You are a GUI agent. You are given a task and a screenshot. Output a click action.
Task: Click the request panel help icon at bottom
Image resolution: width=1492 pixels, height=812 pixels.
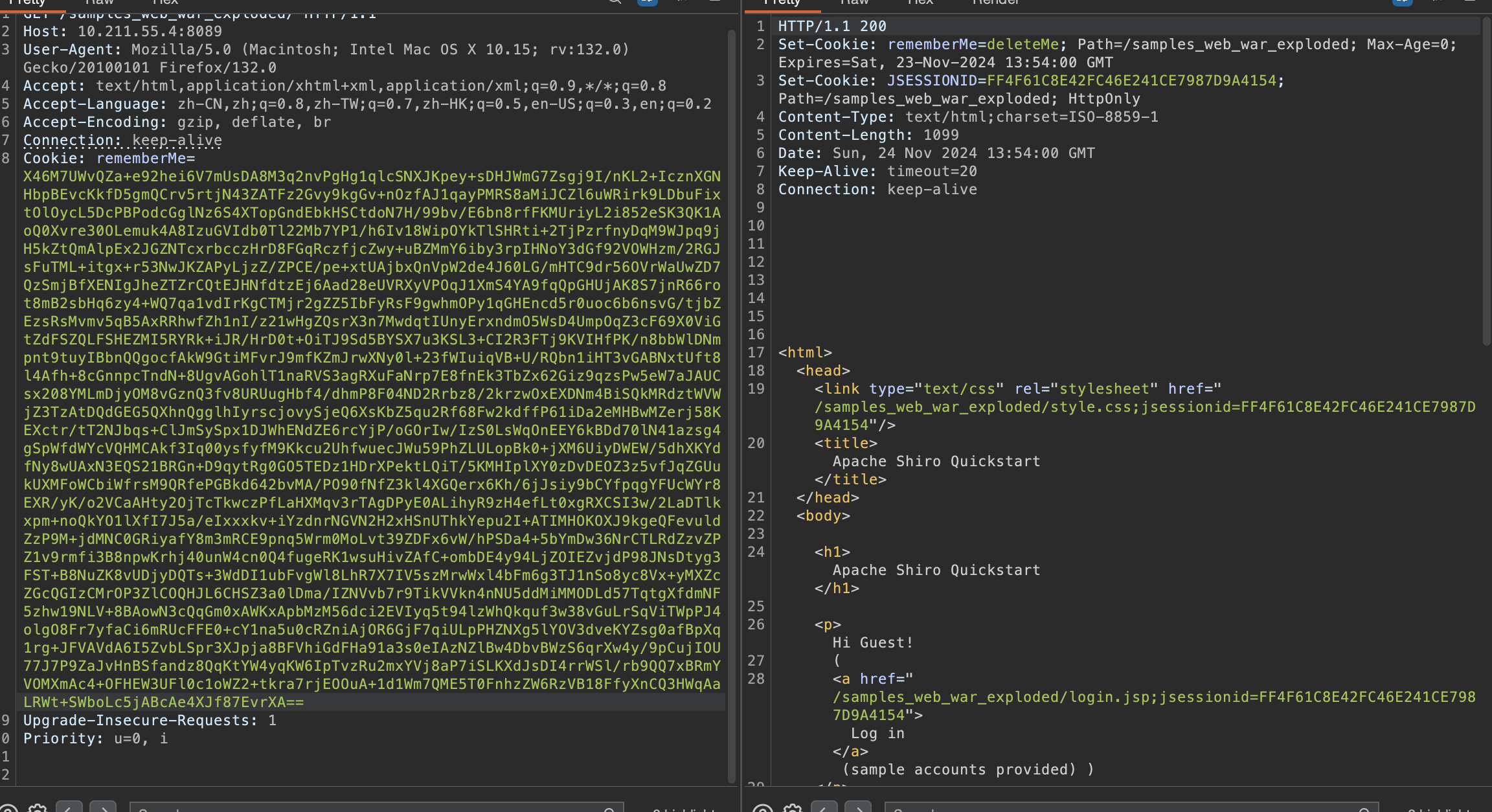[x=8, y=809]
